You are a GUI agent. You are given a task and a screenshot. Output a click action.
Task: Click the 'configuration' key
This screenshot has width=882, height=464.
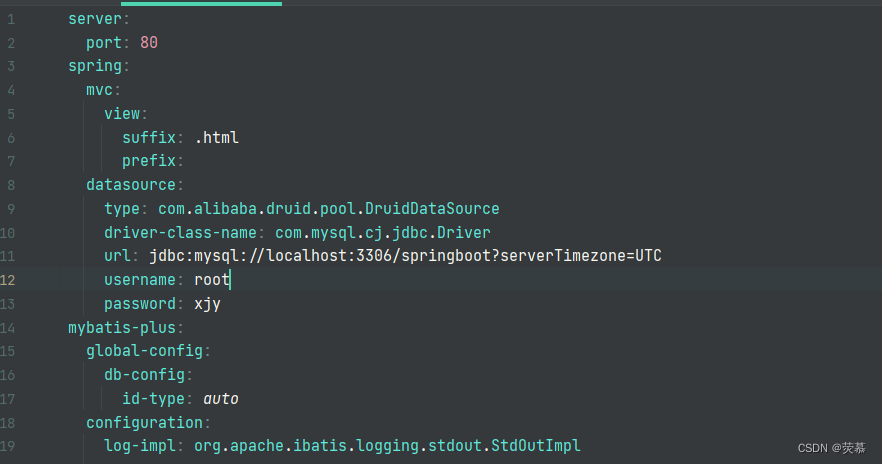pos(144,423)
